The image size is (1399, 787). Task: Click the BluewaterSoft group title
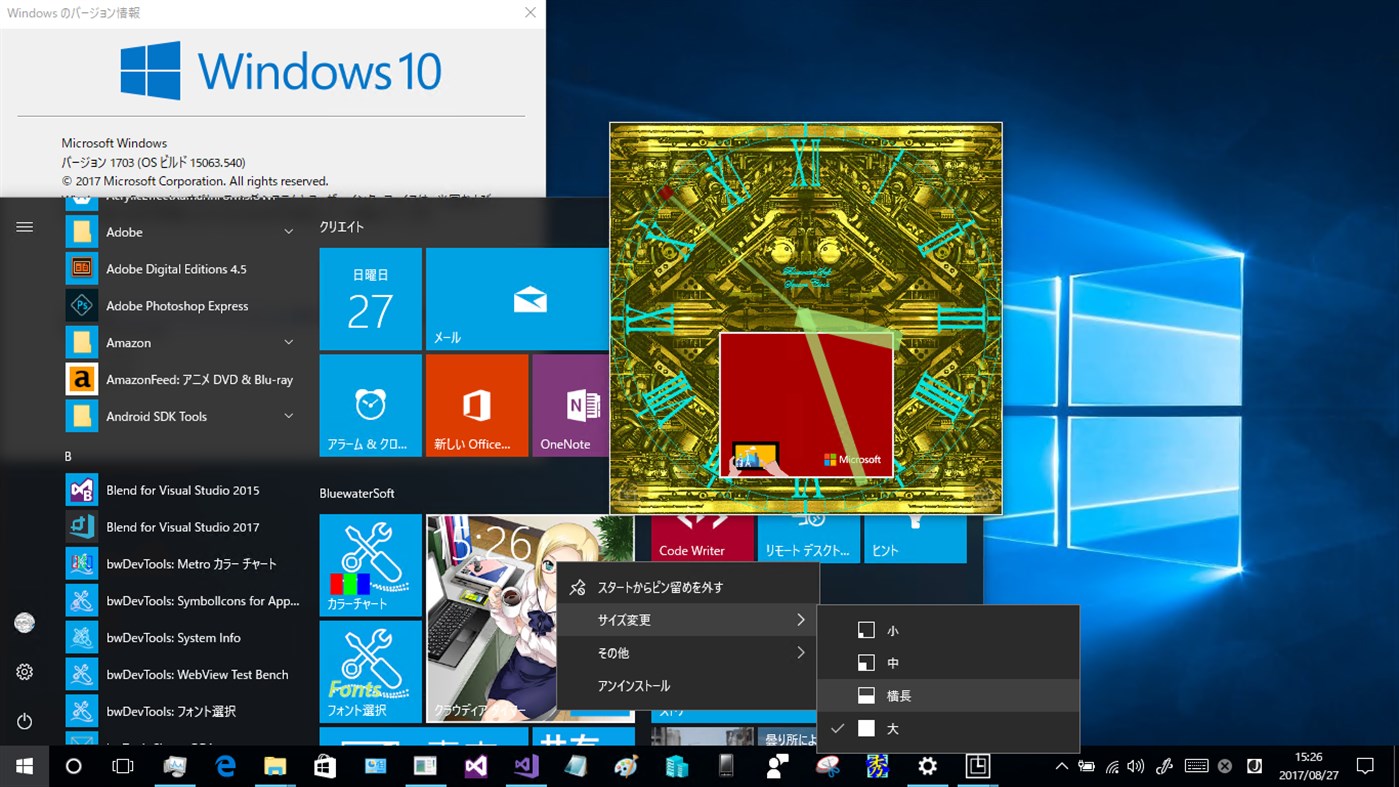(x=357, y=493)
